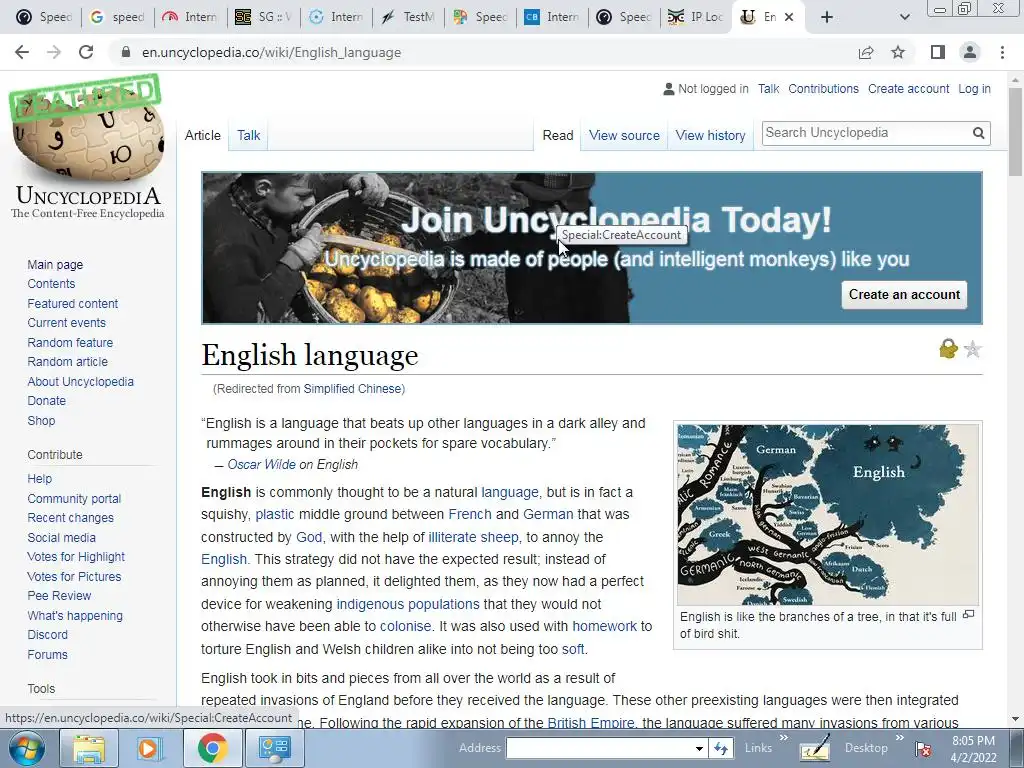Expand the Links toolbar chevron on taskbar

(784, 738)
